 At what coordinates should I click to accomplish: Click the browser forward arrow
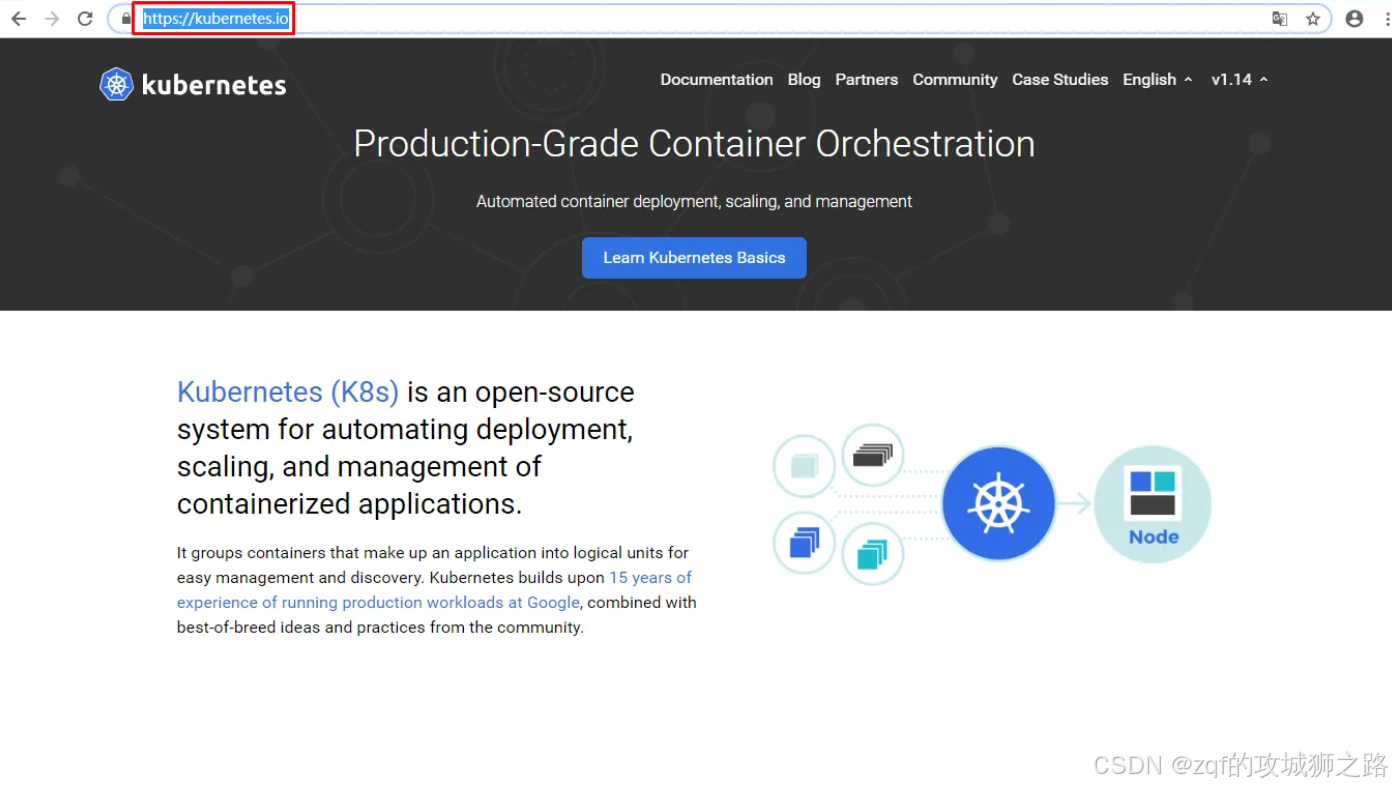tap(52, 19)
